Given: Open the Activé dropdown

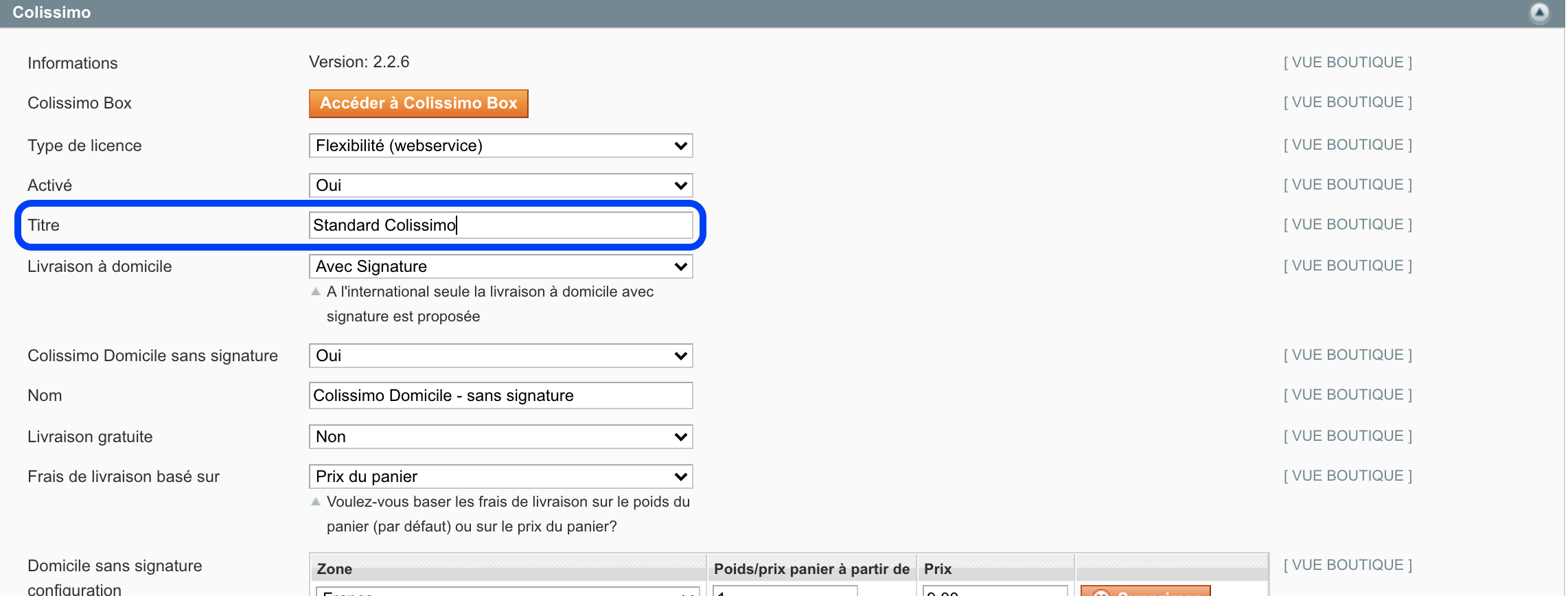Looking at the screenshot, I should pyautogui.click(x=500, y=185).
